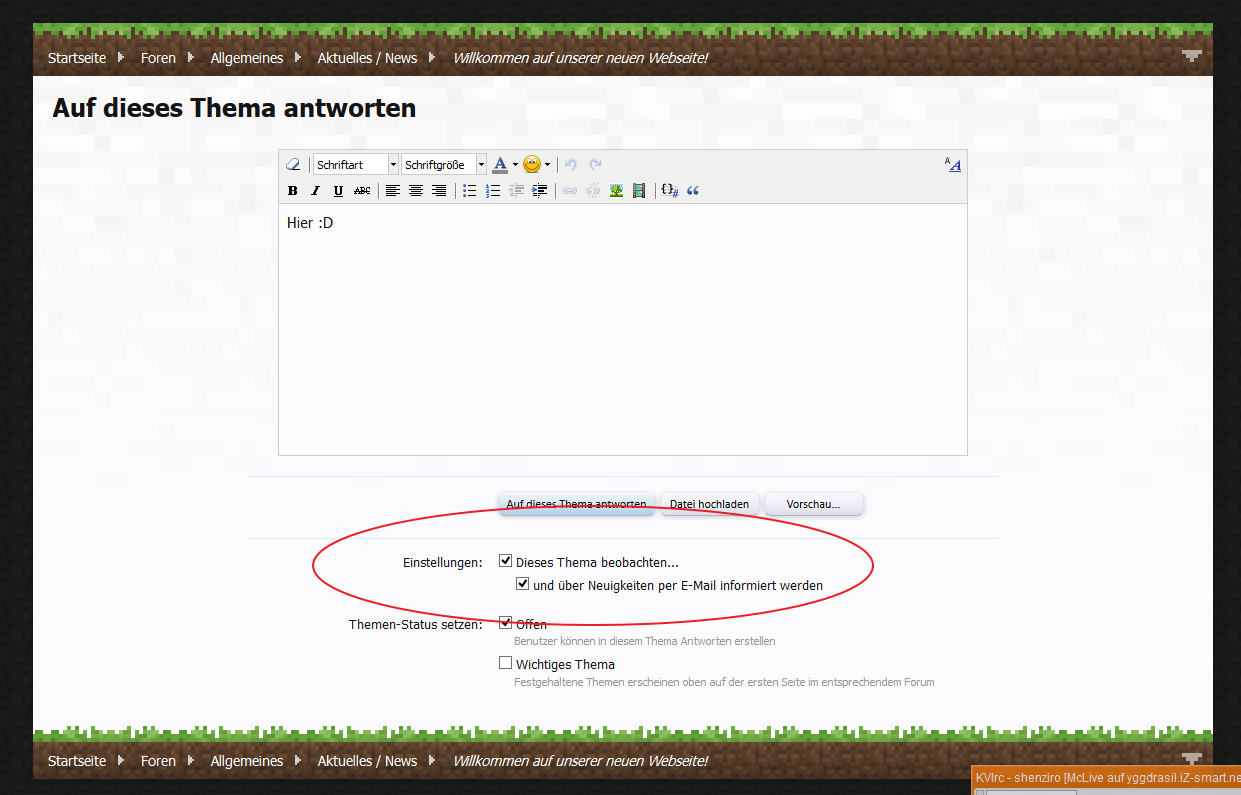Toggle italic formatting
Screen dimensions: 1241x795
point(315,191)
